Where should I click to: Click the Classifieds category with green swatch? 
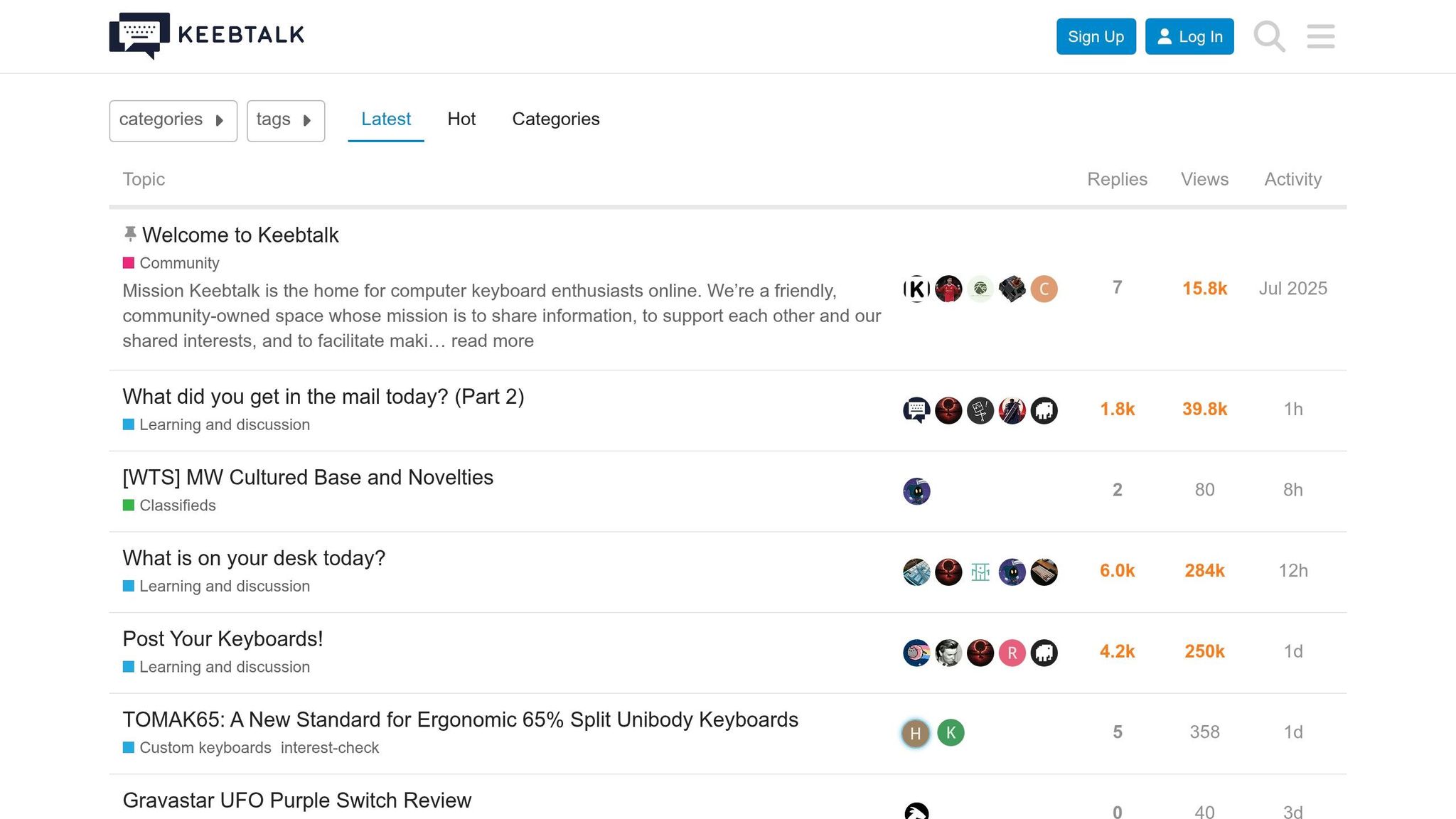[x=169, y=505]
